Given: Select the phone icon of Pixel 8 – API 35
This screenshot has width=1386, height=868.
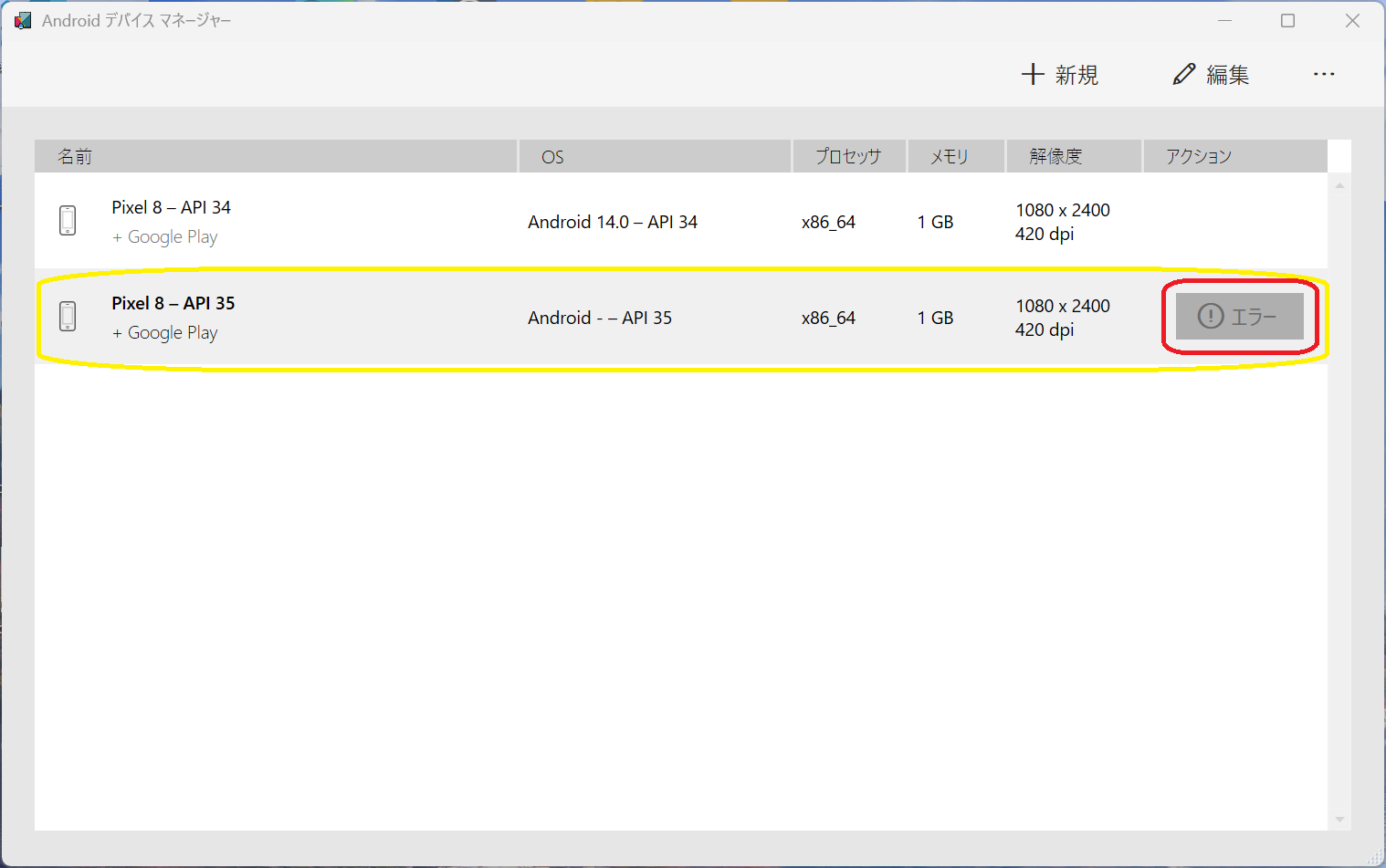Looking at the screenshot, I should 68,317.
